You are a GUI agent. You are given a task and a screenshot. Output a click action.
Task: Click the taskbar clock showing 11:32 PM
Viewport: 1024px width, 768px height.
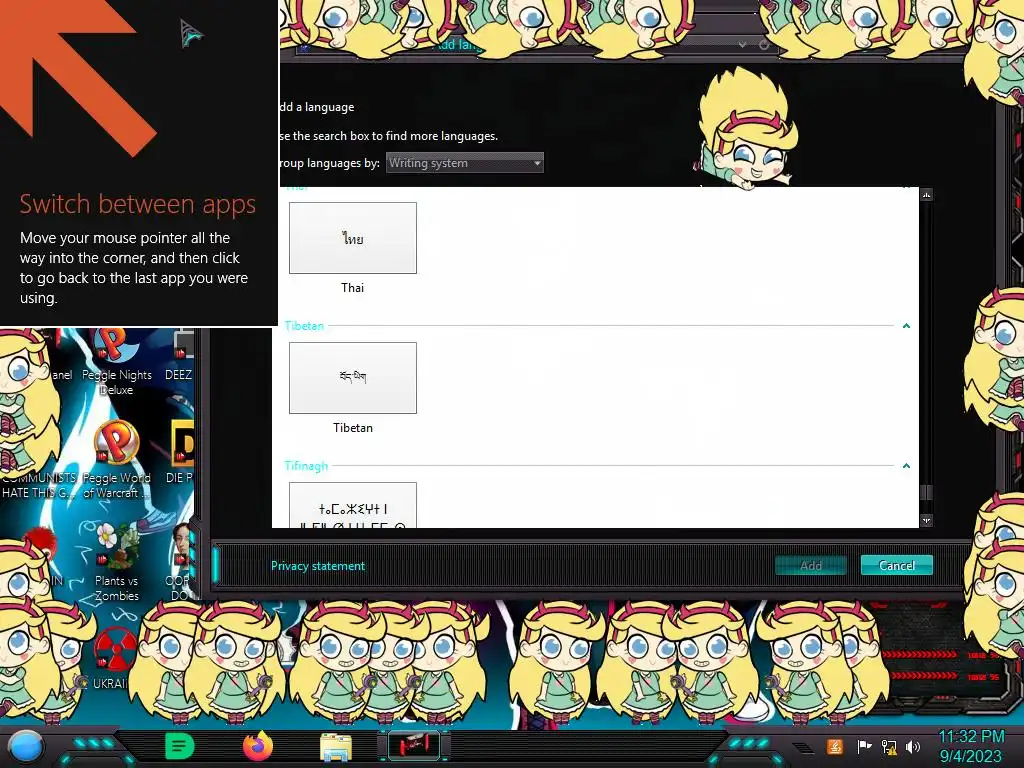click(x=971, y=746)
